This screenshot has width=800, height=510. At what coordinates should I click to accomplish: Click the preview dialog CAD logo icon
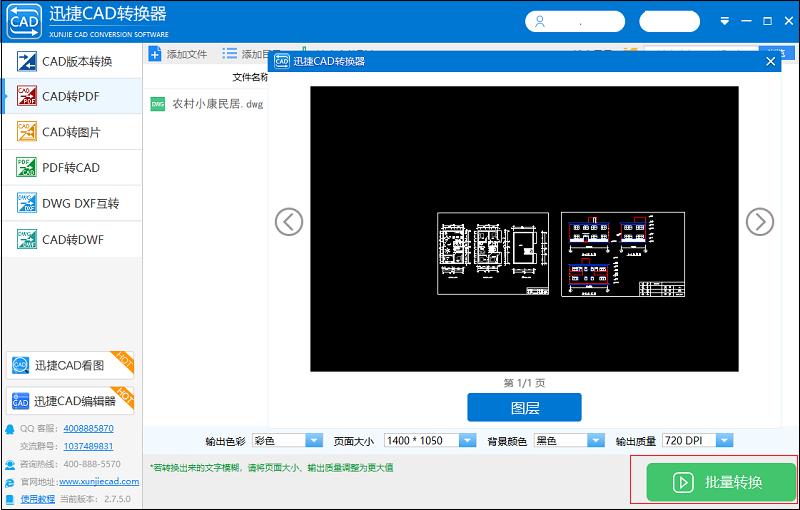coord(282,61)
